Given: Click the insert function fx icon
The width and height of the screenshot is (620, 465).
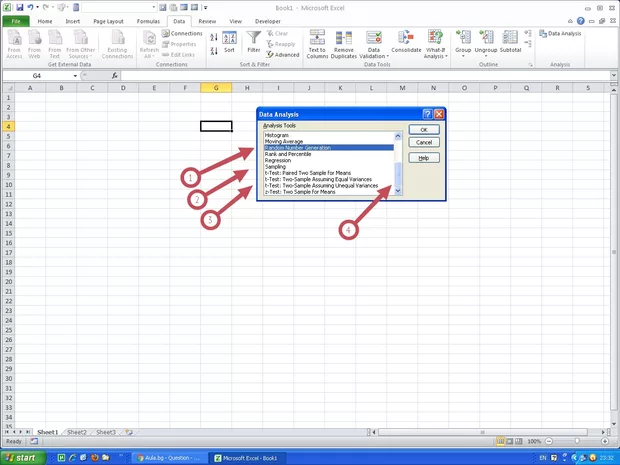Looking at the screenshot, I should pyautogui.click(x=115, y=75).
